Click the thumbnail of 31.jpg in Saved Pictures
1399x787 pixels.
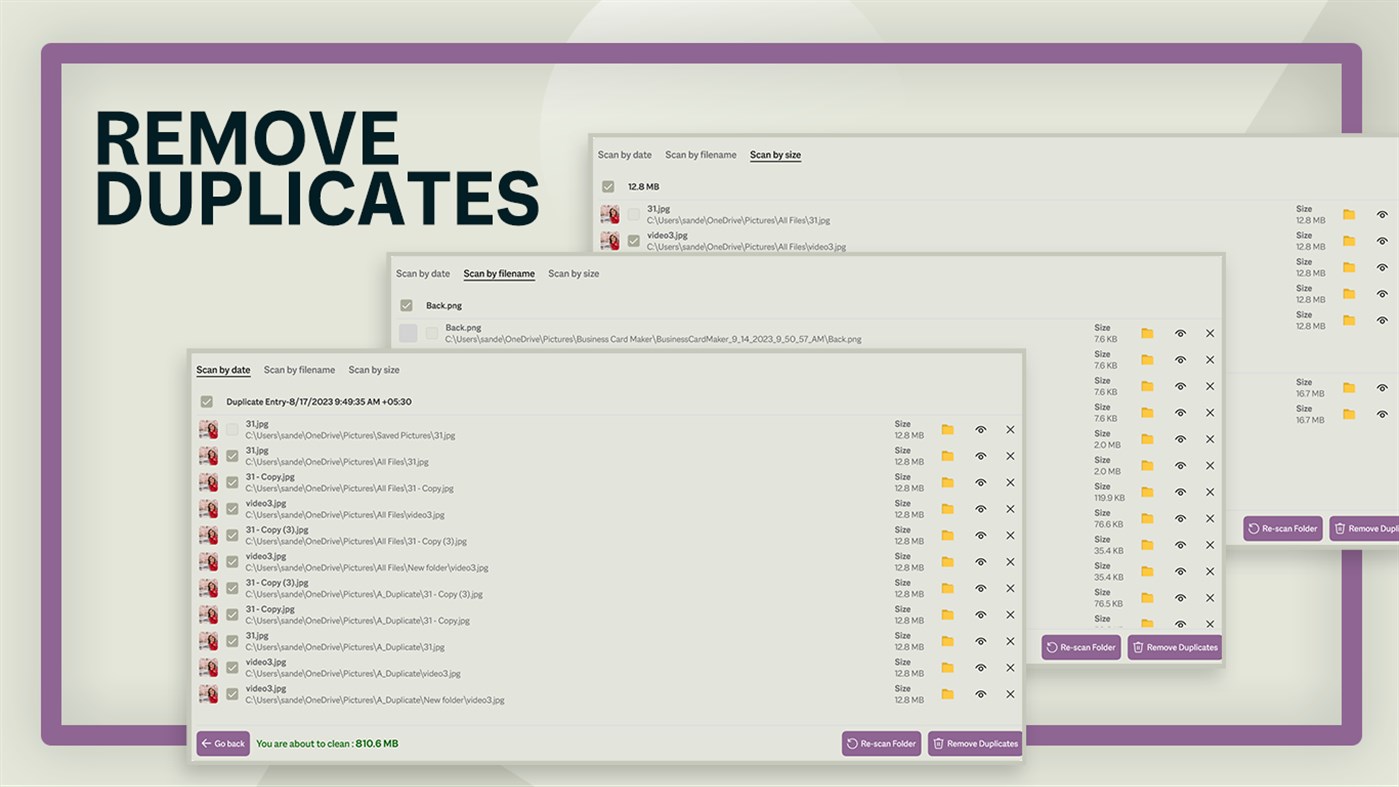(209, 429)
